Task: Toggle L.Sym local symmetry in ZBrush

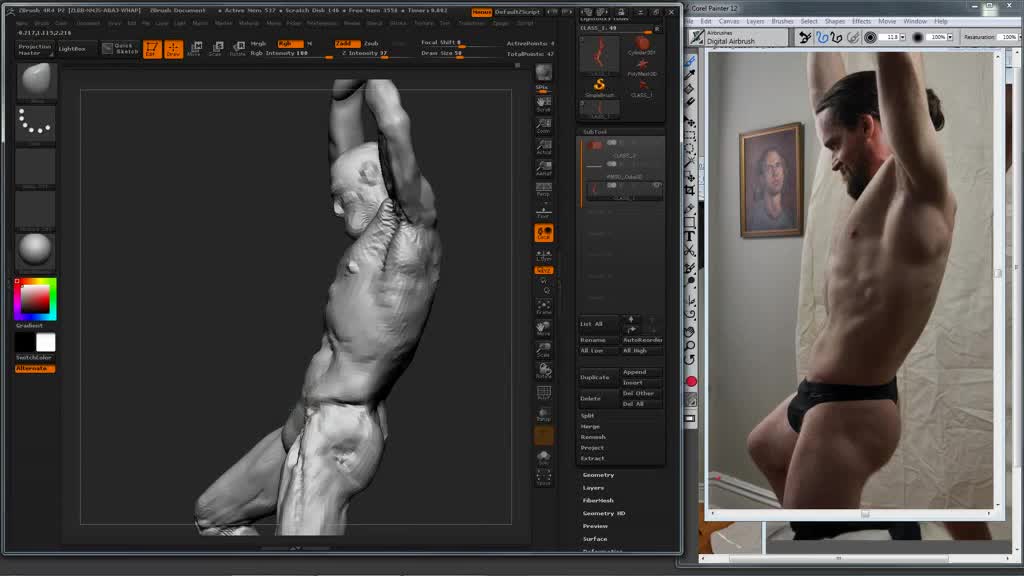Action: coord(543,255)
